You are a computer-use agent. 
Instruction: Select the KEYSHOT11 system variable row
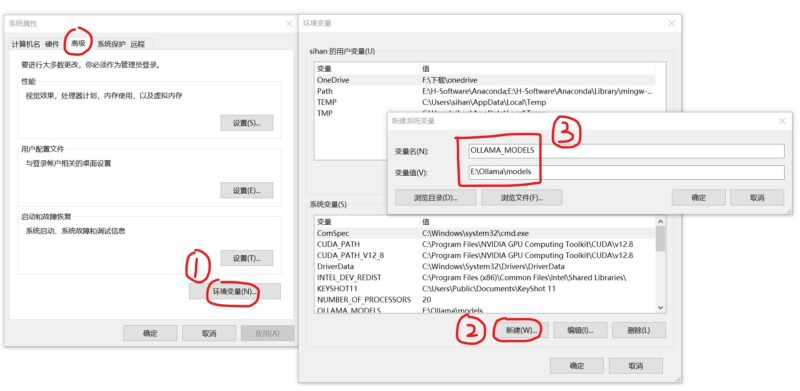tap(485, 288)
